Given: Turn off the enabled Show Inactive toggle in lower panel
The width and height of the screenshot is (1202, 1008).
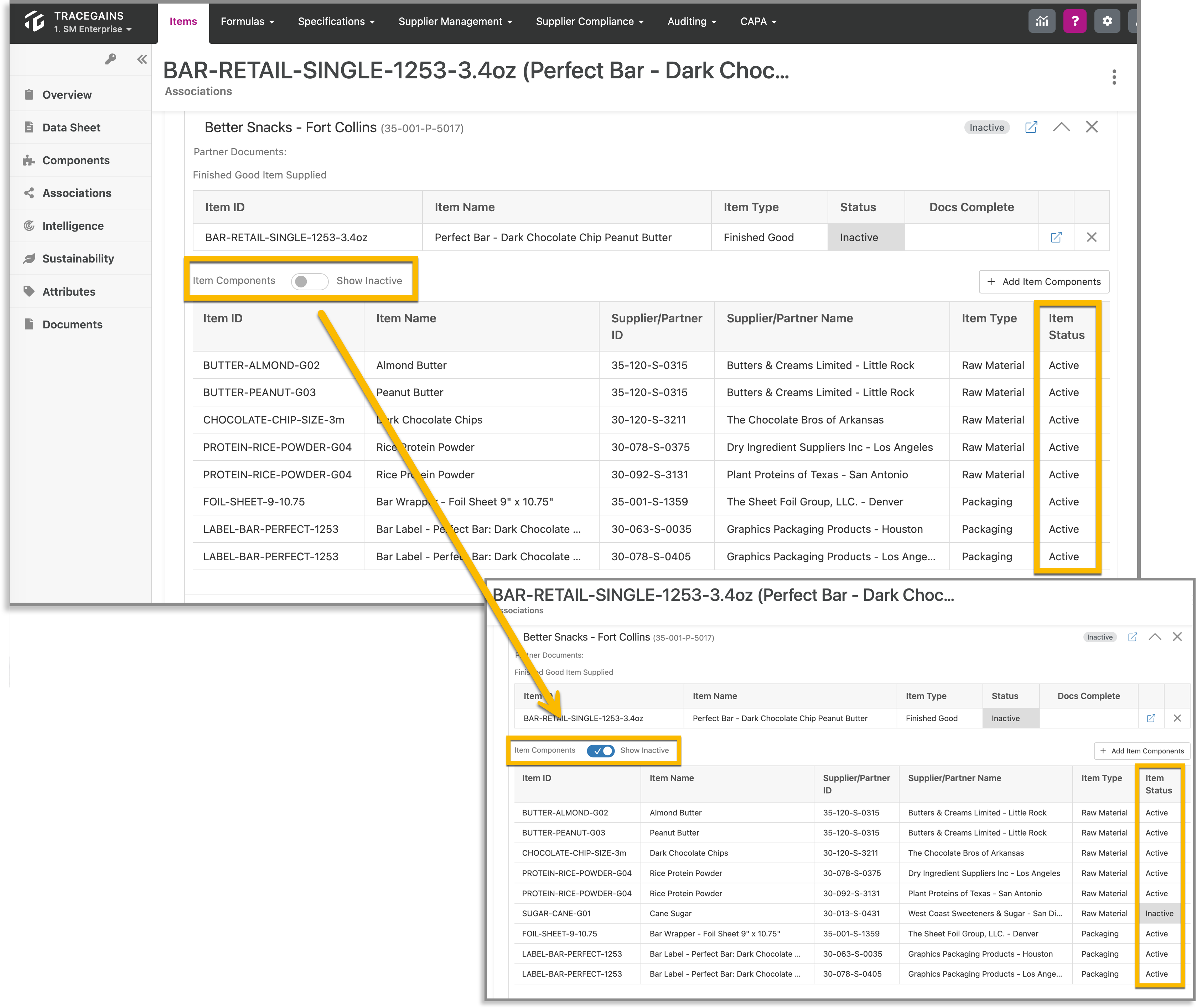Looking at the screenshot, I should pos(600,750).
